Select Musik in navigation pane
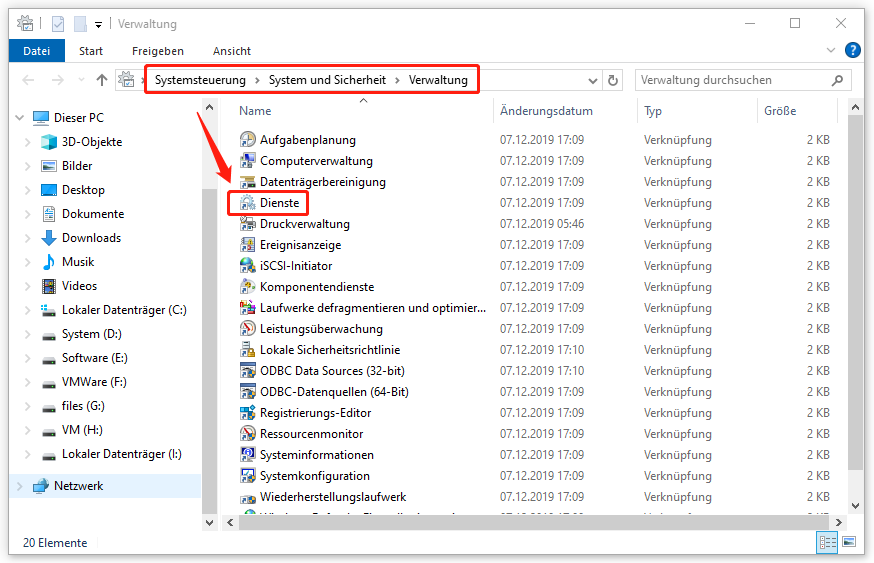Image resolution: width=874 pixels, height=563 pixels. (x=78, y=262)
